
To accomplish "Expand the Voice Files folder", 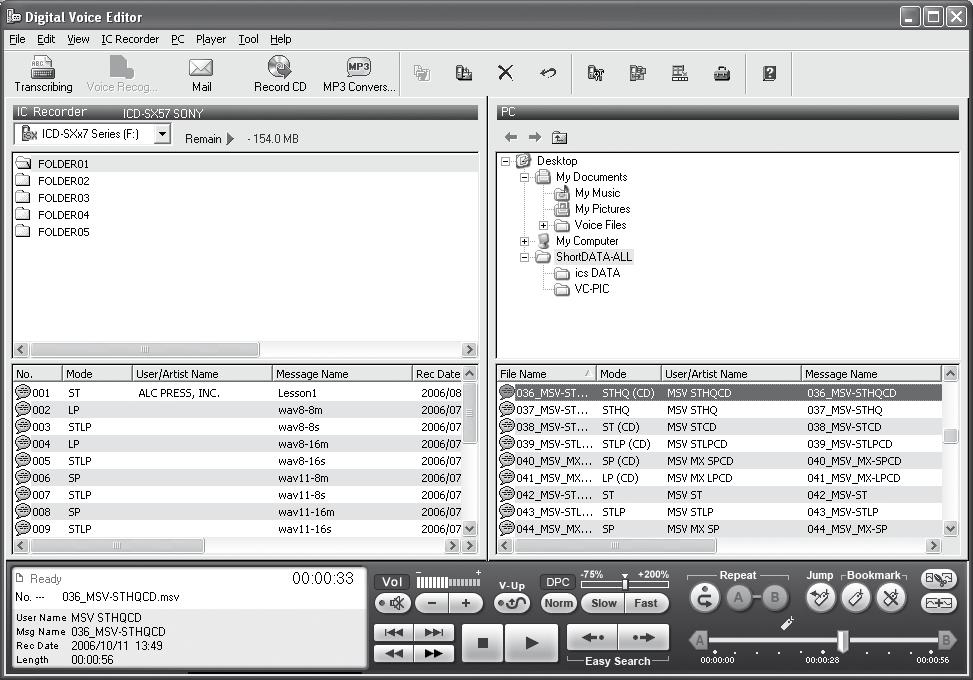I will pyautogui.click(x=544, y=225).
